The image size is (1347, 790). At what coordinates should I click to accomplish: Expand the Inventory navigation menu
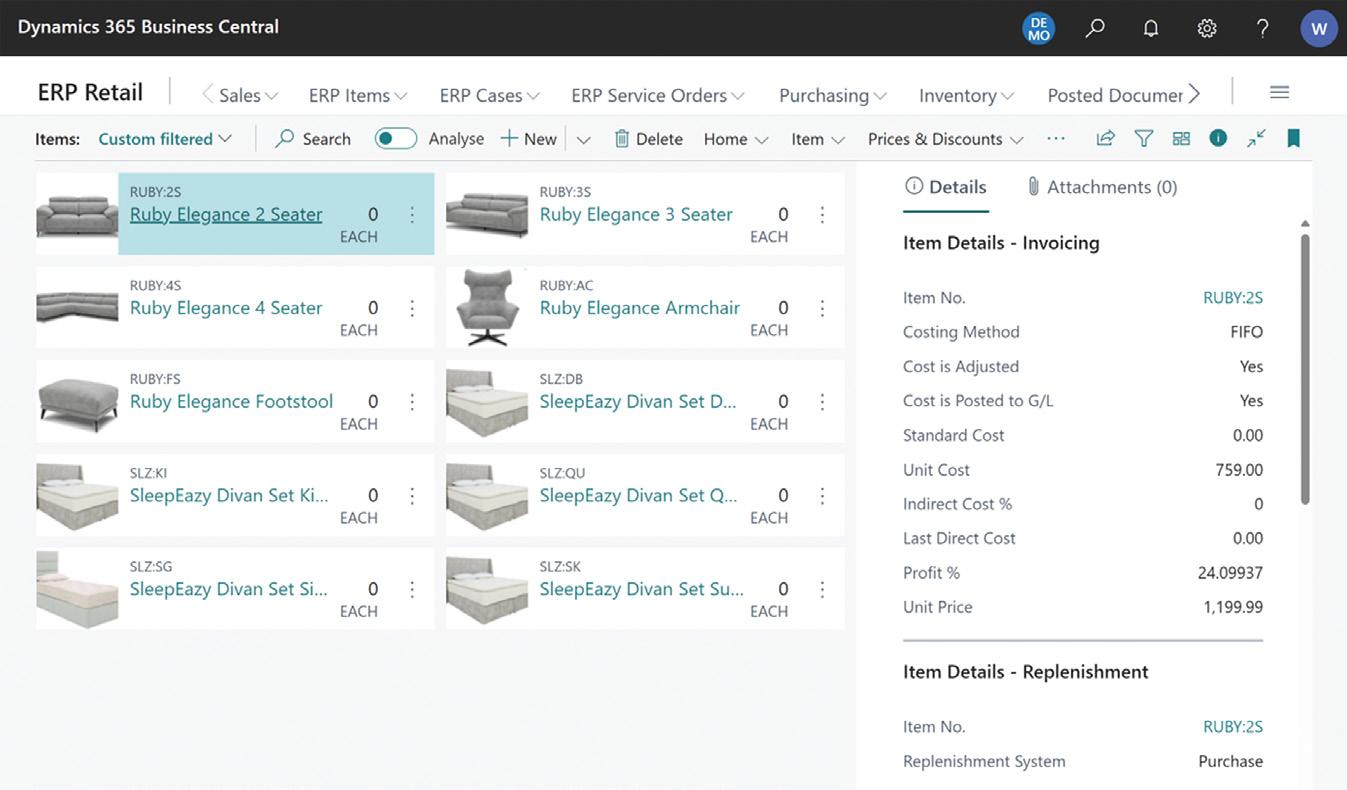(x=967, y=95)
